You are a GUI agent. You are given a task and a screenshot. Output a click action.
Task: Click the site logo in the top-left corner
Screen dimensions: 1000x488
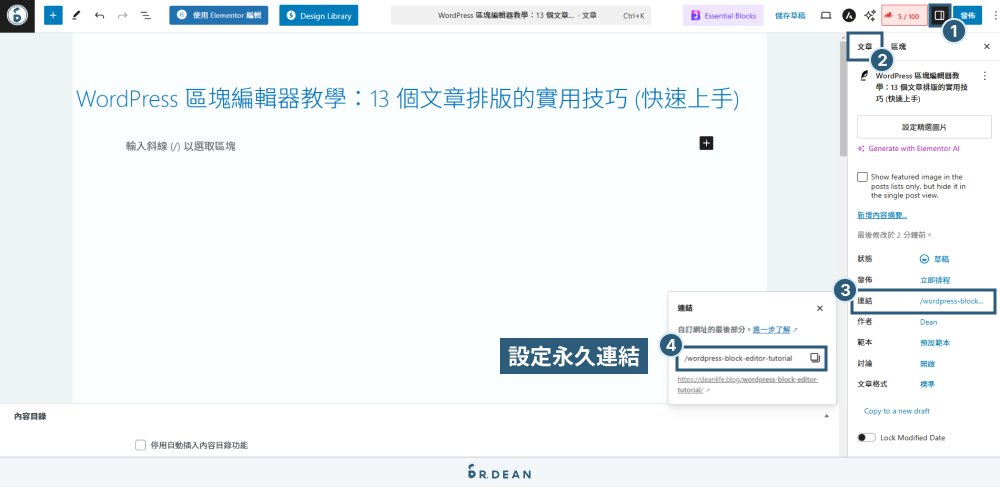point(17,16)
